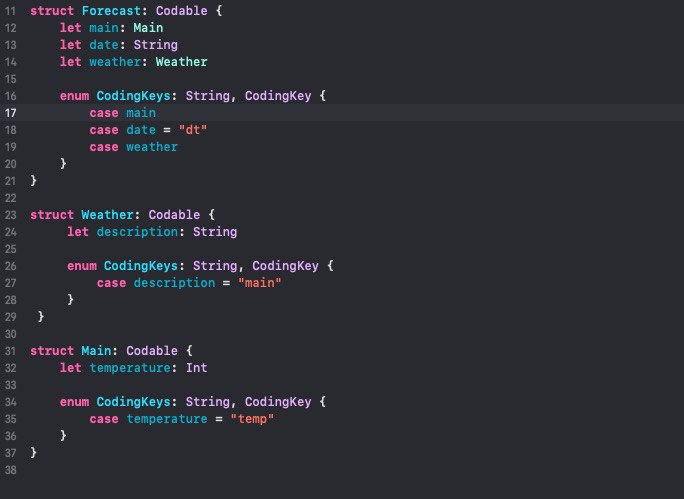Click the 'Main' type on line 12
This screenshot has width=684, height=499.
pyautogui.click(x=148, y=28)
